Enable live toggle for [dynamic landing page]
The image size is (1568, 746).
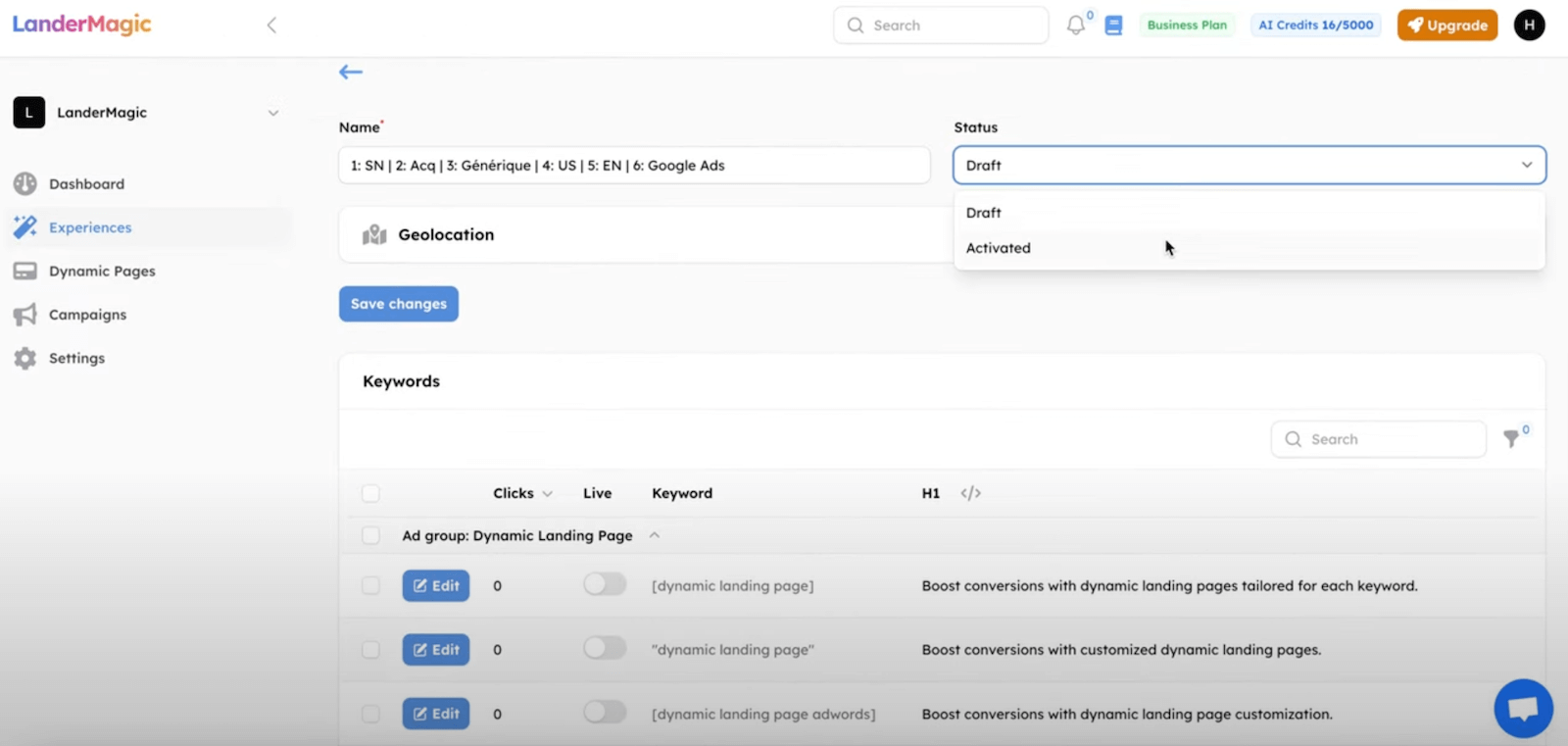click(605, 585)
